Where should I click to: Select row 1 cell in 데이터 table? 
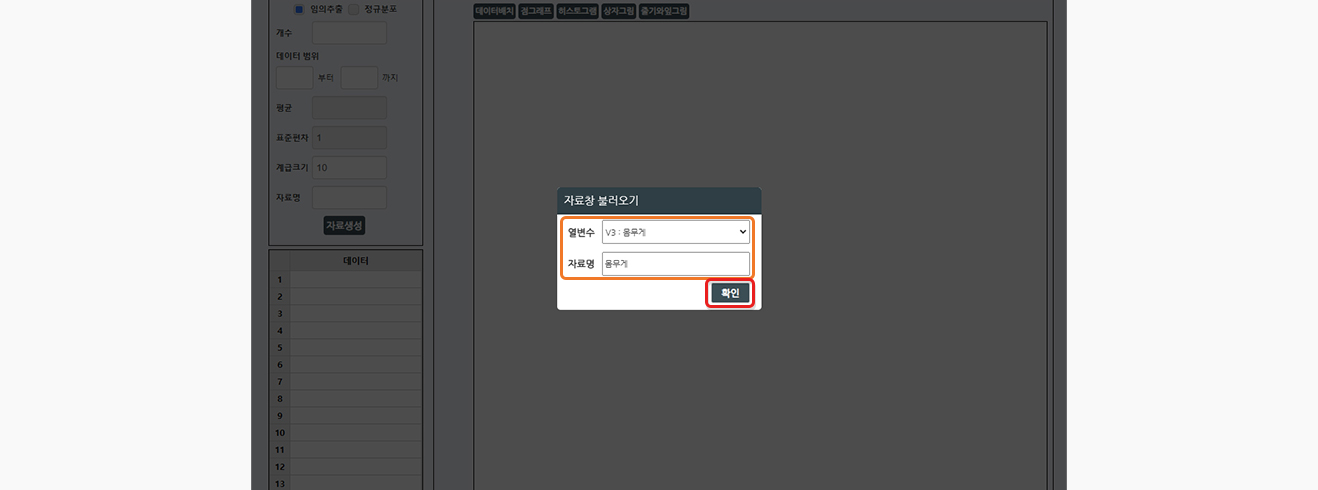click(355, 280)
